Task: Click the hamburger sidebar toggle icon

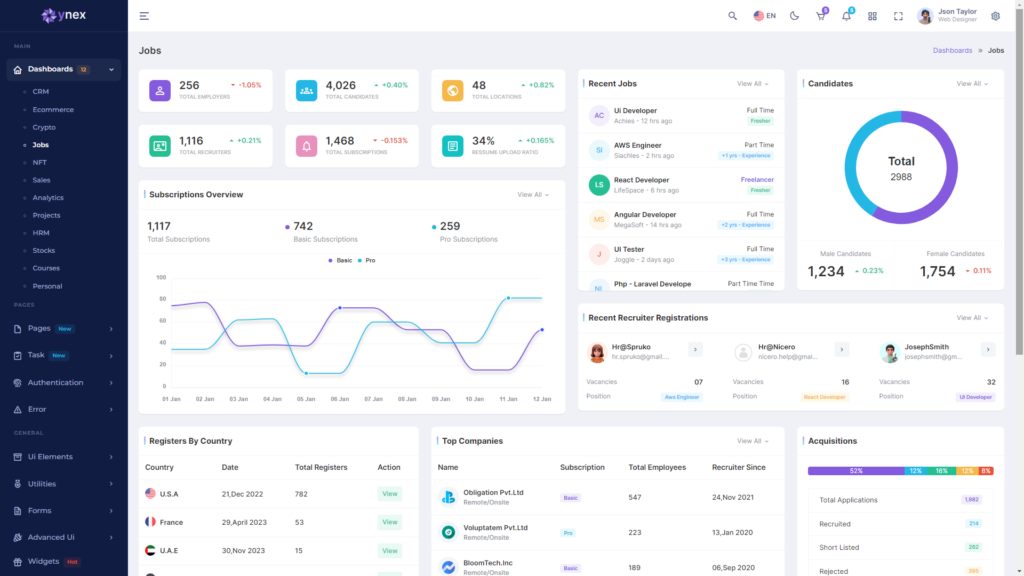Action: (x=144, y=16)
